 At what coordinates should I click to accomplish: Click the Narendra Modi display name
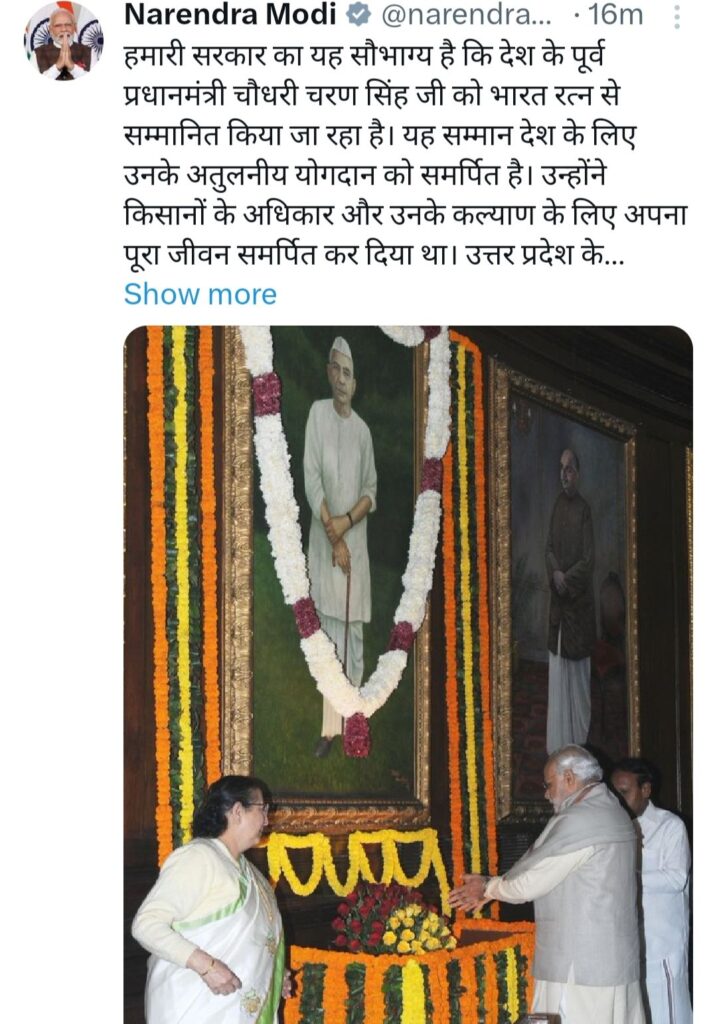click(231, 15)
